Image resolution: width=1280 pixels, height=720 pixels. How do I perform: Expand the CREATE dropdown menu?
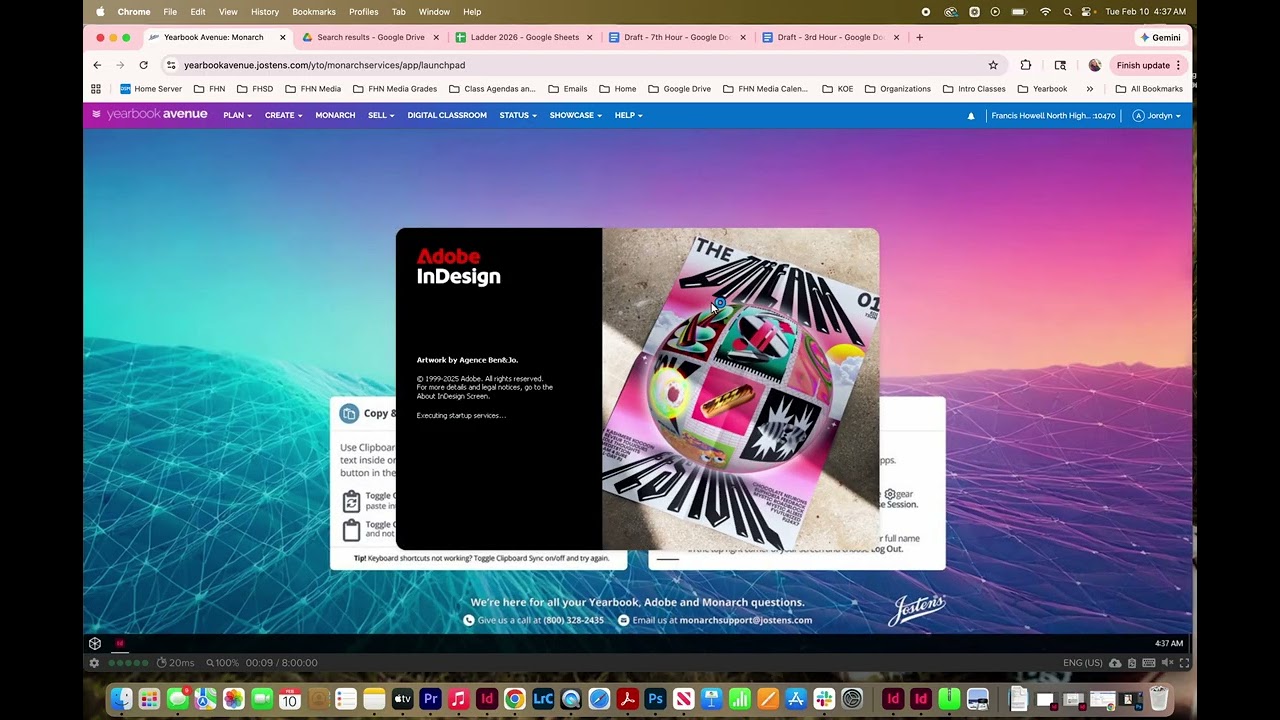click(283, 116)
